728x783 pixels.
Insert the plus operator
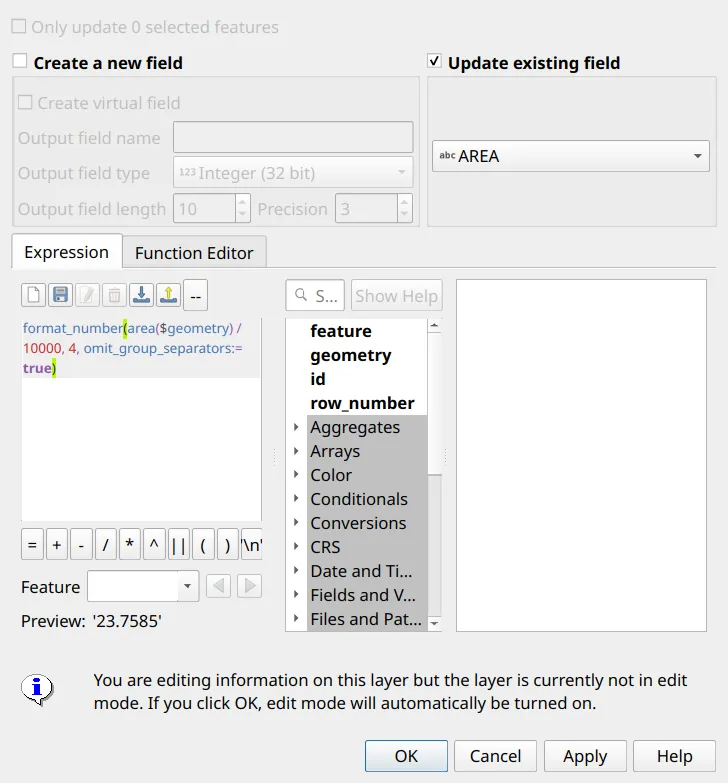57,544
